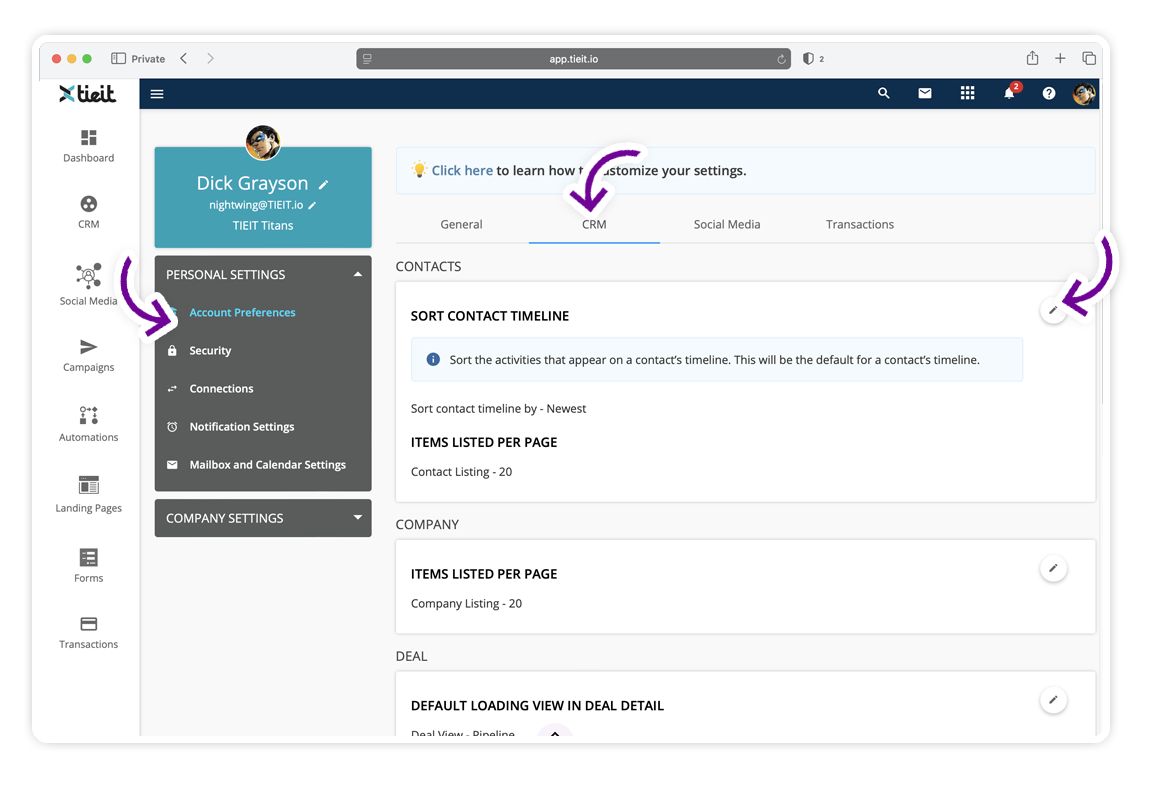Click the app.tieit.io address bar
The width and height of the screenshot is (1150, 800).
tap(574, 59)
